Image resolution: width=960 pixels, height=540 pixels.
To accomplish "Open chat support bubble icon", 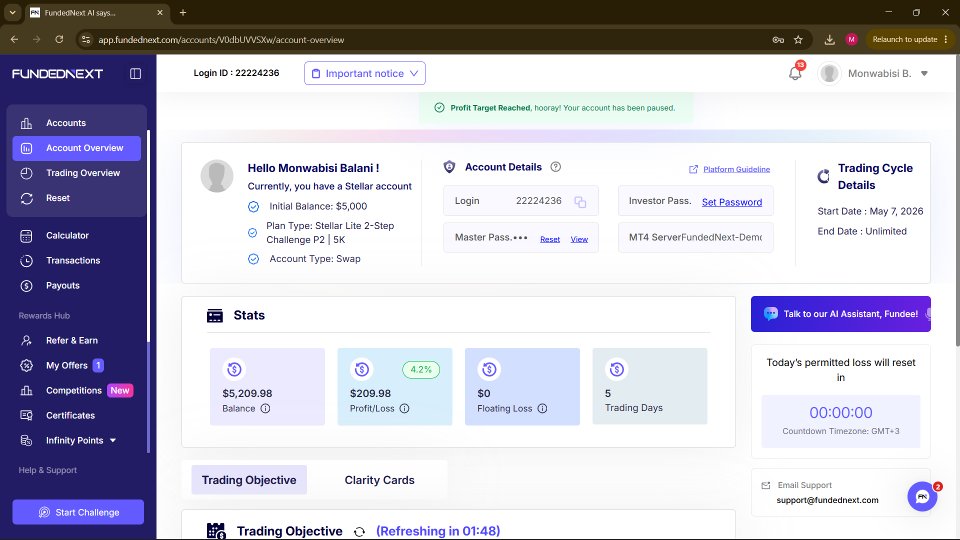I will pos(922,497).
